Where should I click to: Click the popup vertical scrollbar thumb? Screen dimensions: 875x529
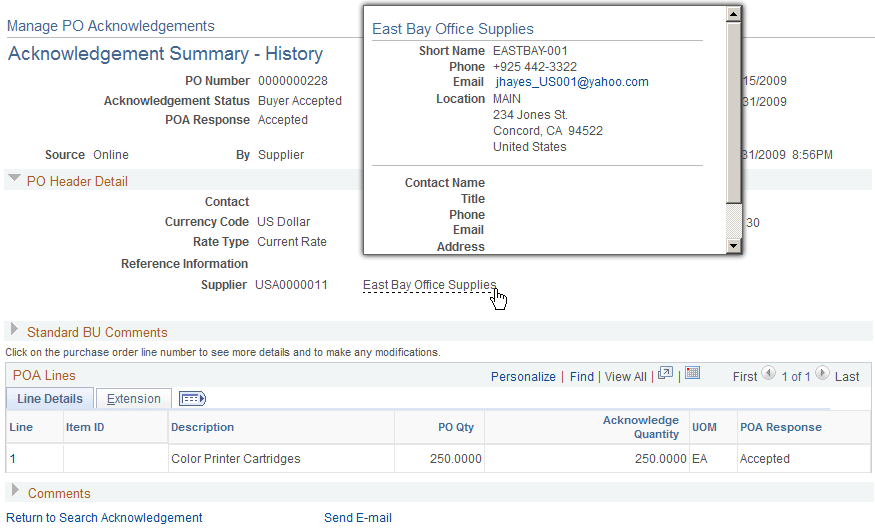coord(733,112)
